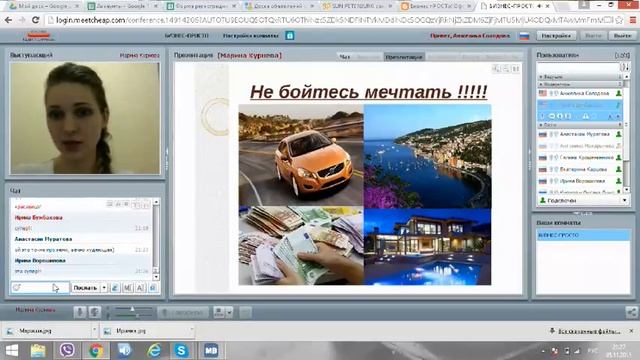640x360 pixels.
Task: Open the Подключен status dropdown
Action: 624,200
